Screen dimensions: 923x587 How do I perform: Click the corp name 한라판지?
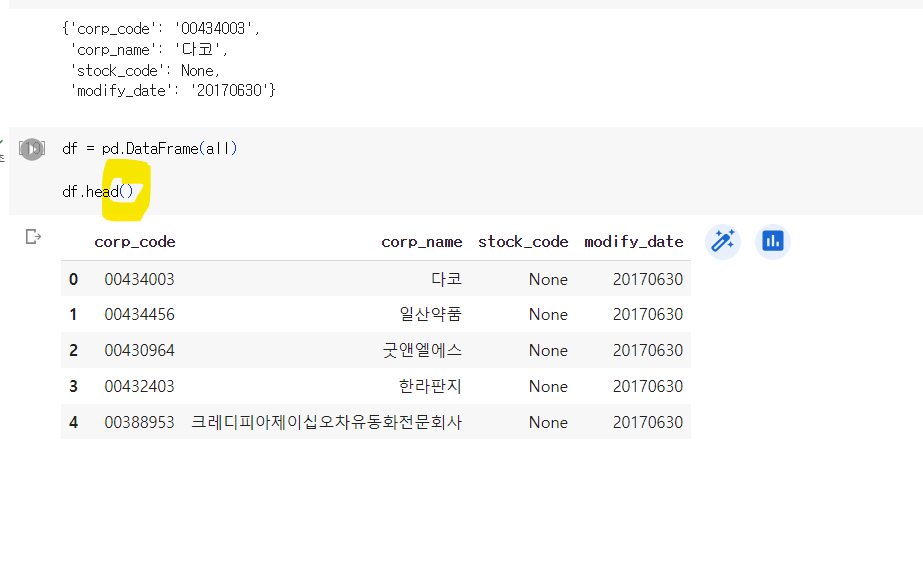pos(430,386)
